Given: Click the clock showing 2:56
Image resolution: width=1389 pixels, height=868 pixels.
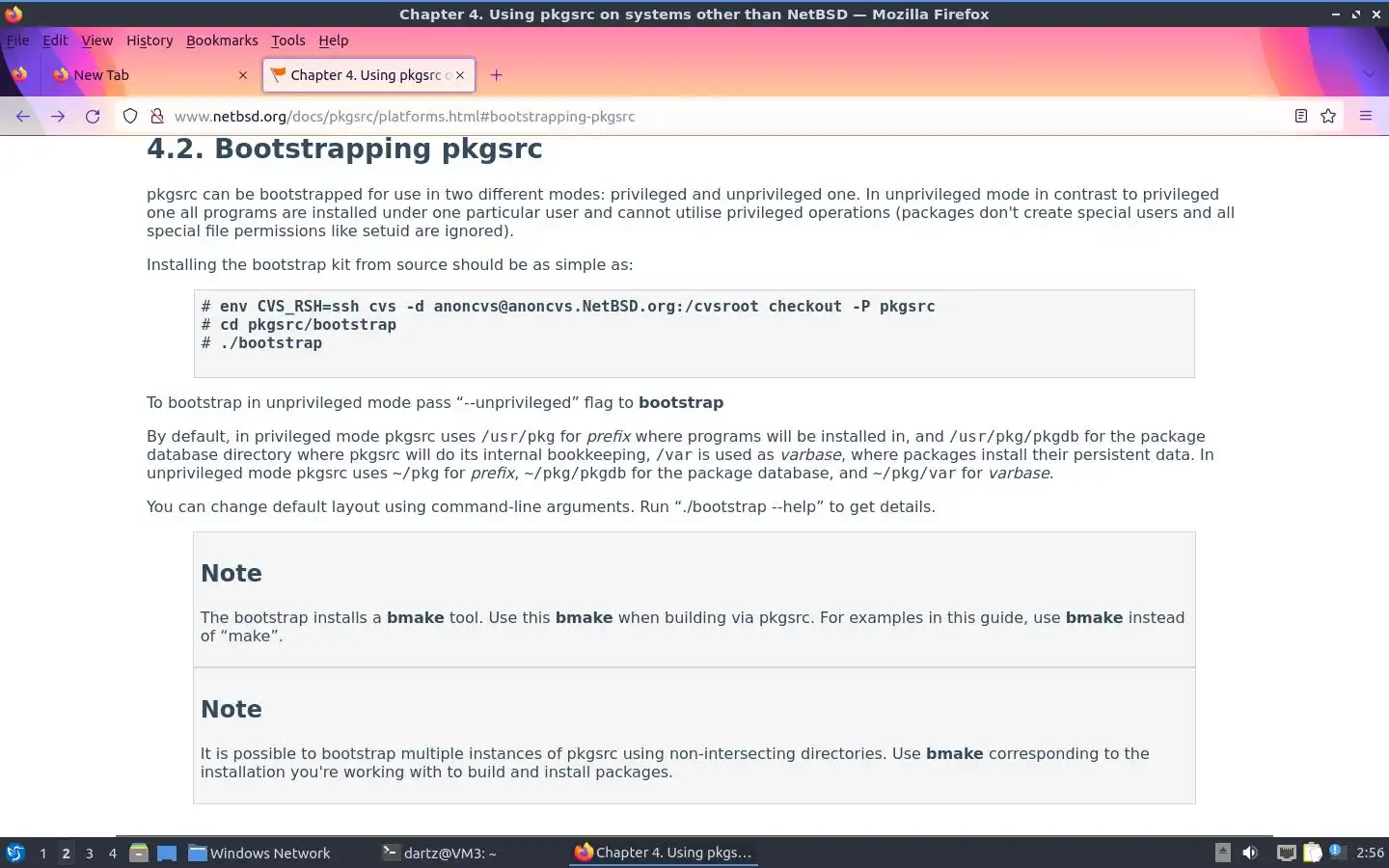Looking at the screenshot, I should (x=1370, y=853).
